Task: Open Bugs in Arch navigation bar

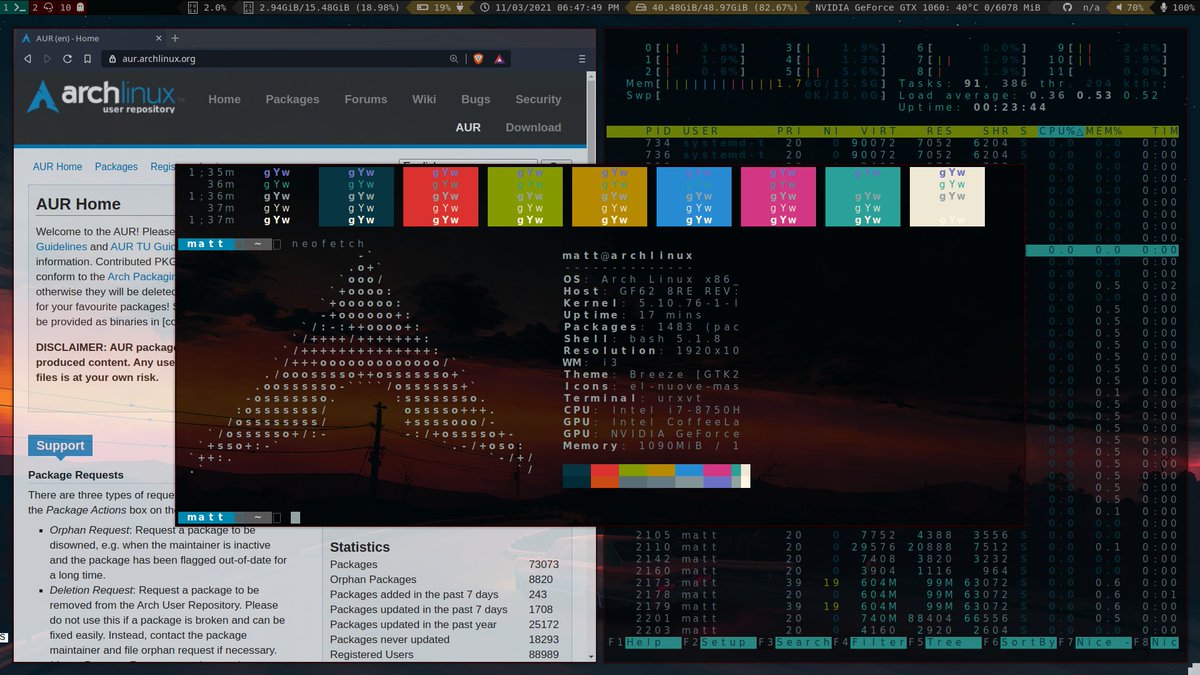Action: 476,99
